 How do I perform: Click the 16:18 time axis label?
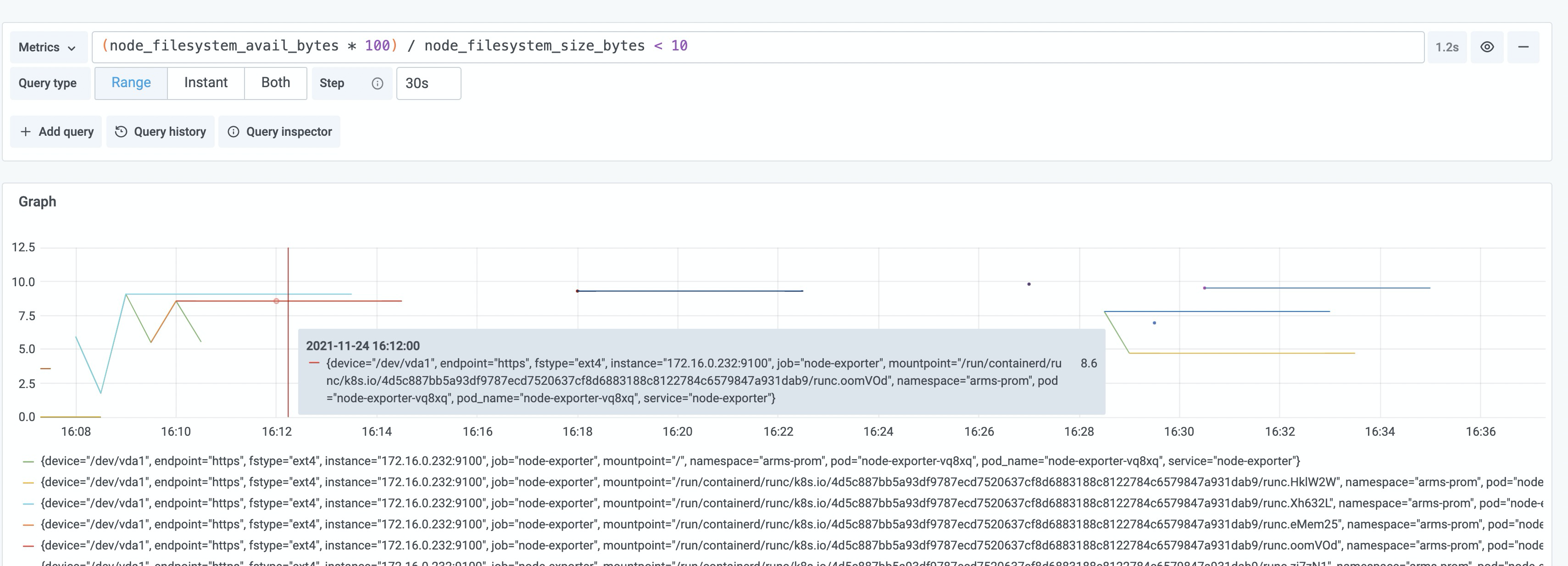pos(577,432)
